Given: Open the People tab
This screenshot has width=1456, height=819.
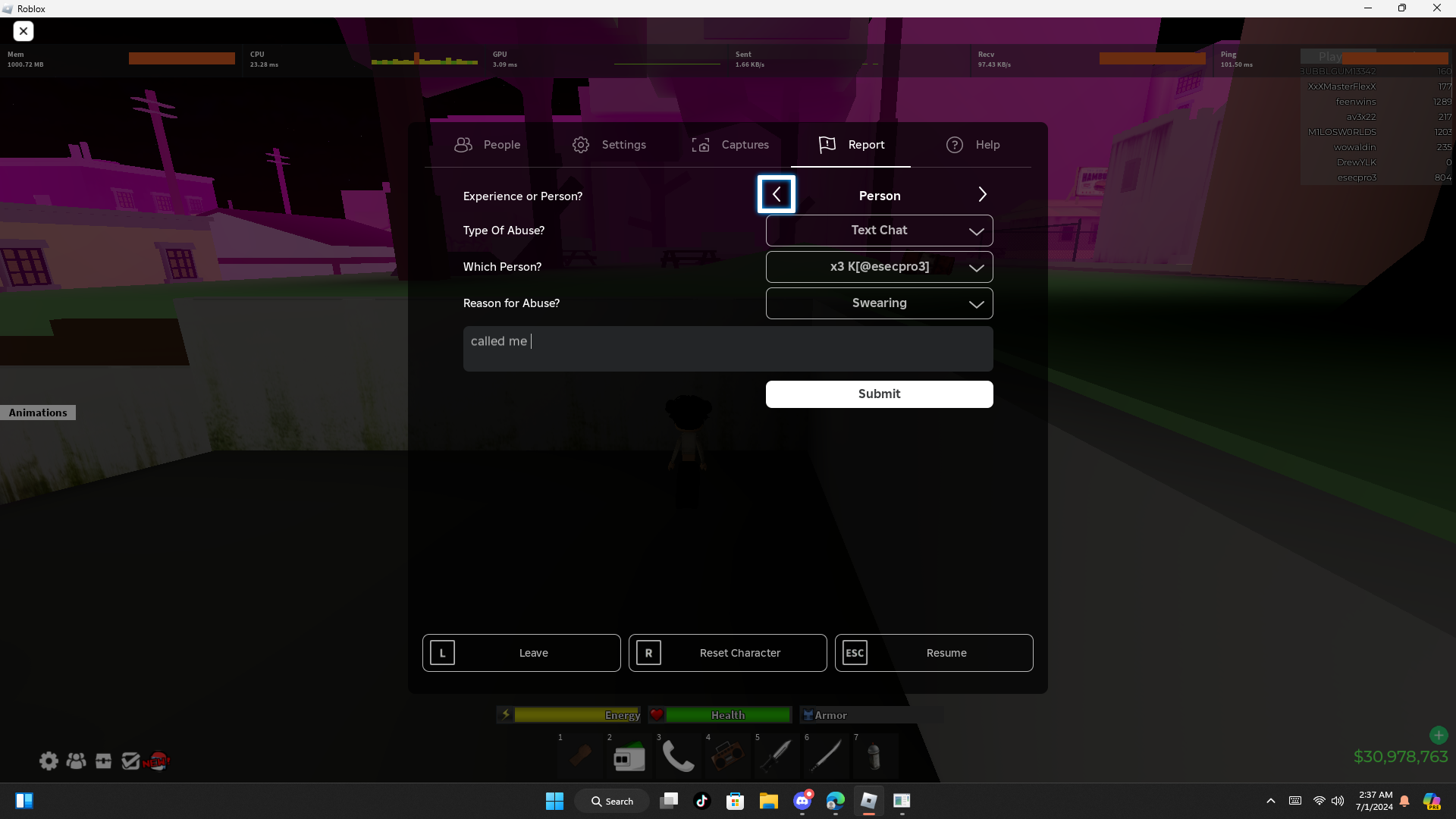Looking at the screenshot, I should click(x=487, y=145).
